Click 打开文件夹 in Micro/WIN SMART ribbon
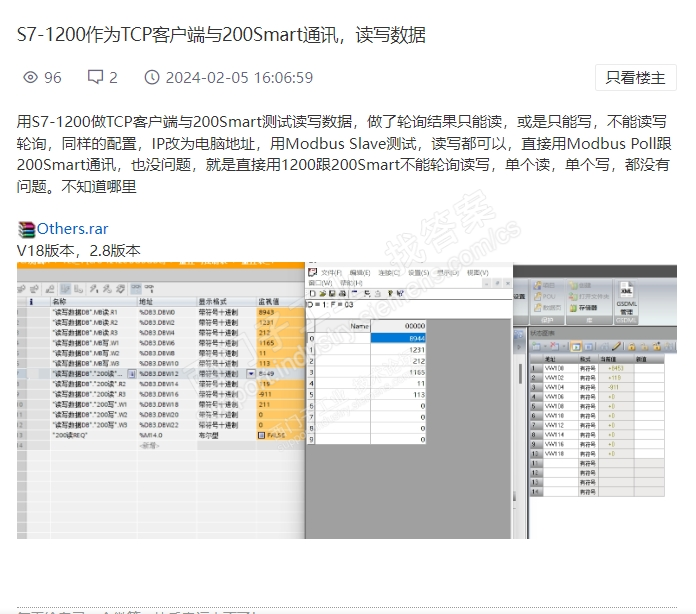This screenshot has width=696, height=614. [589, 296]
